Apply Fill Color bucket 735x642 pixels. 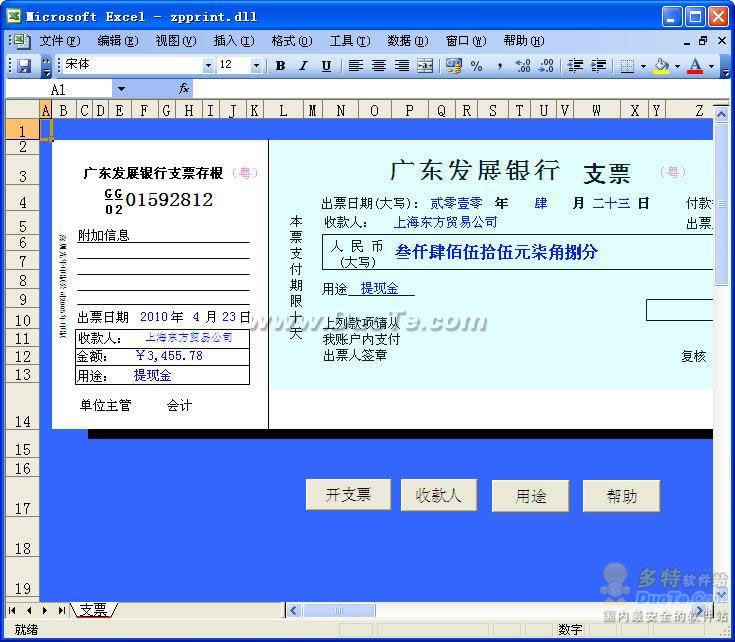tap(661, 66)
